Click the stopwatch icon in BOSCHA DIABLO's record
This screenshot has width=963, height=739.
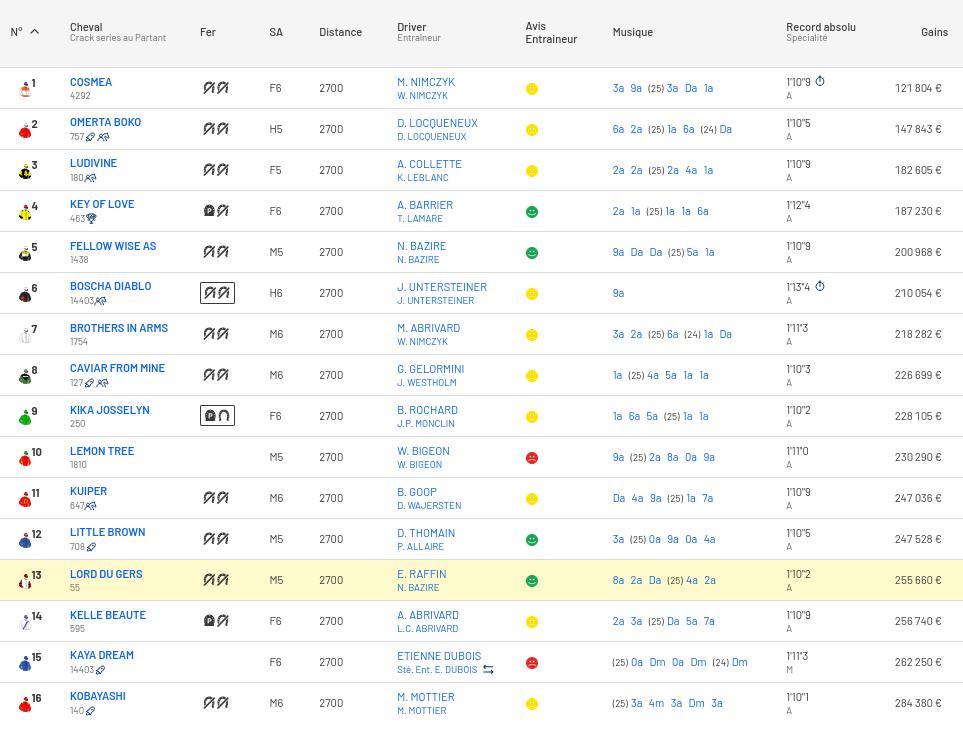[x=820, y=287]
